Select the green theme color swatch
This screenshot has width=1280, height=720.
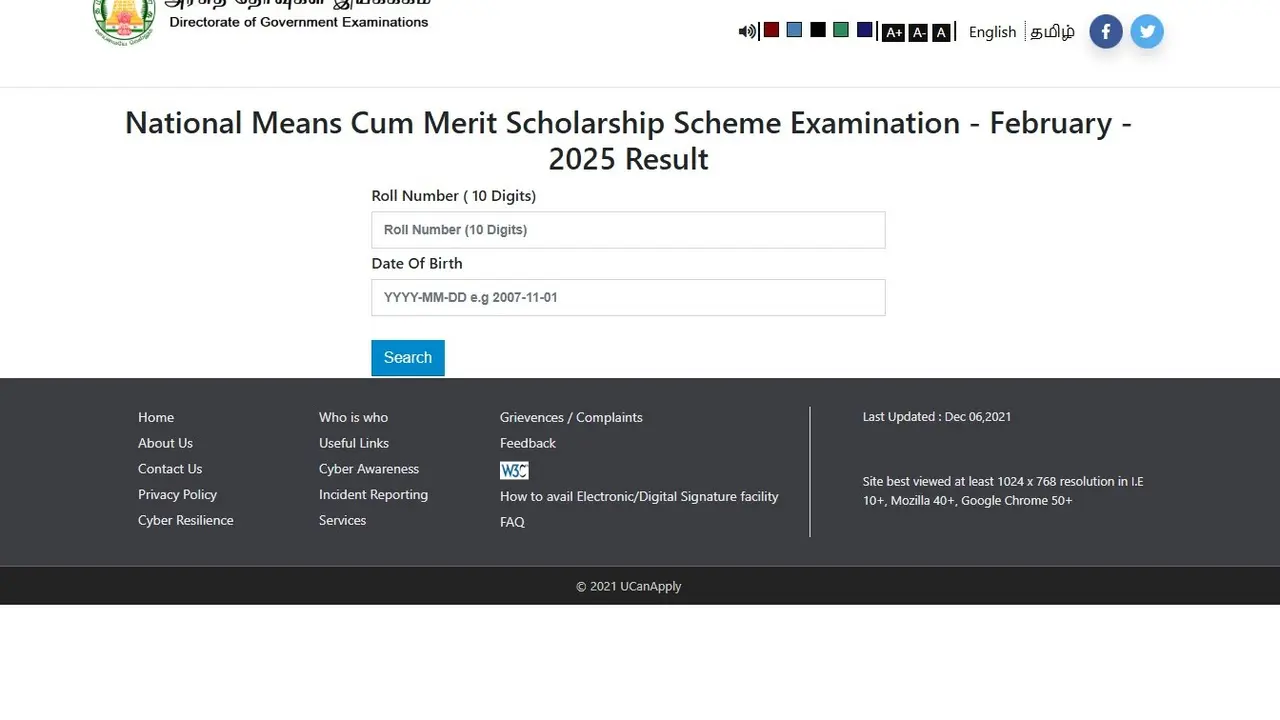tap(840, 29)
